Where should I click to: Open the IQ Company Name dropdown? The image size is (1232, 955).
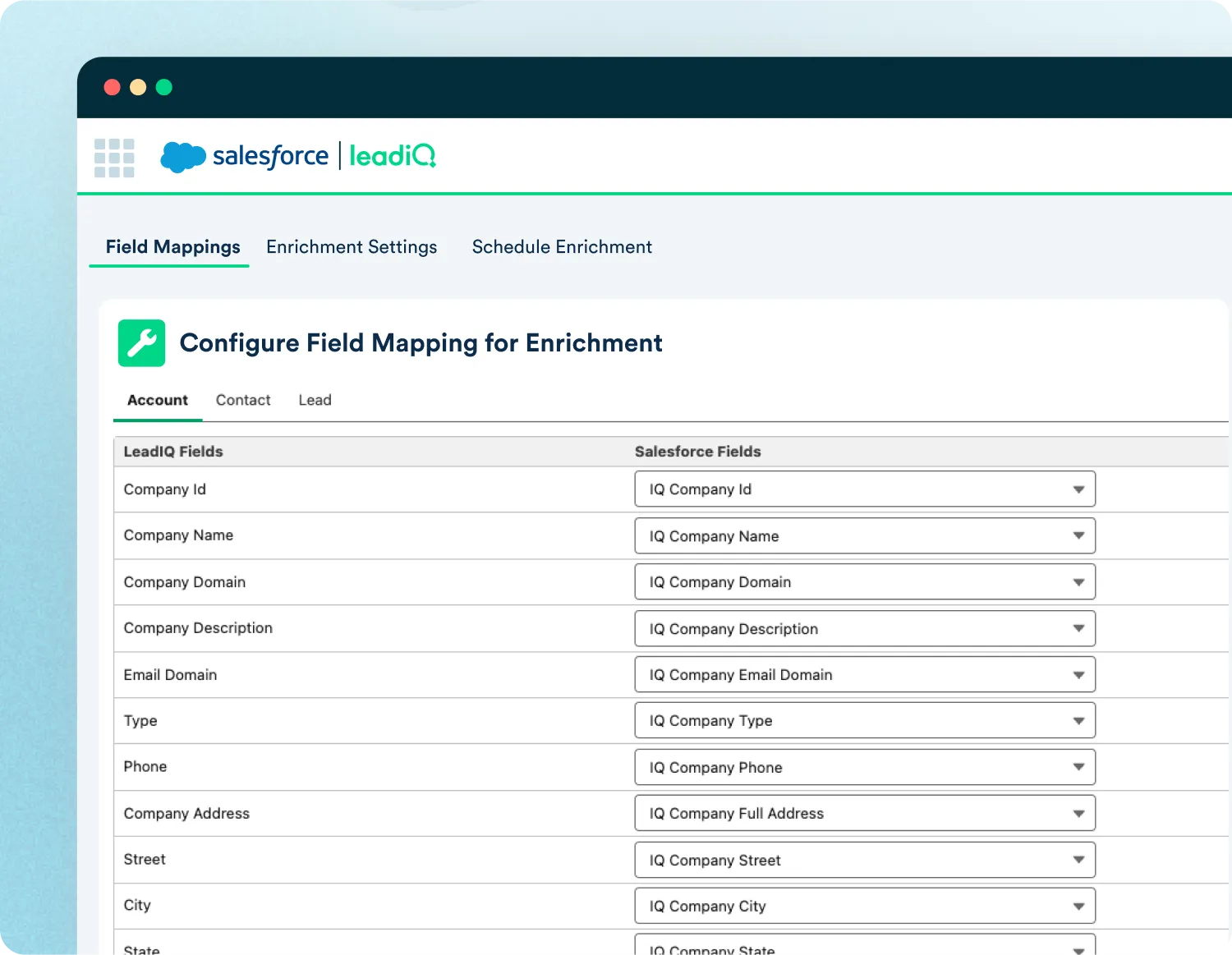pos(864,536)
